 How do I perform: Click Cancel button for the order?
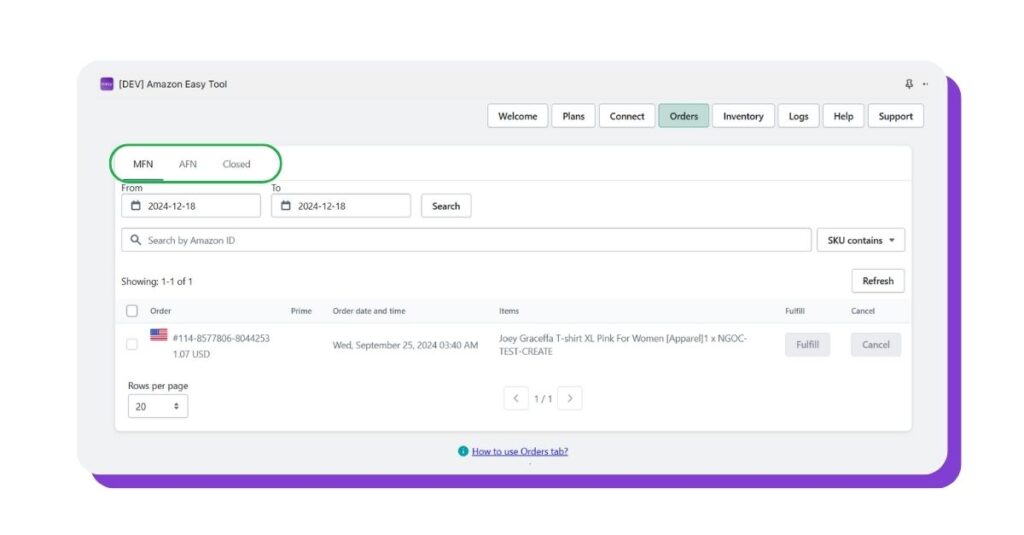coord(876,344)
